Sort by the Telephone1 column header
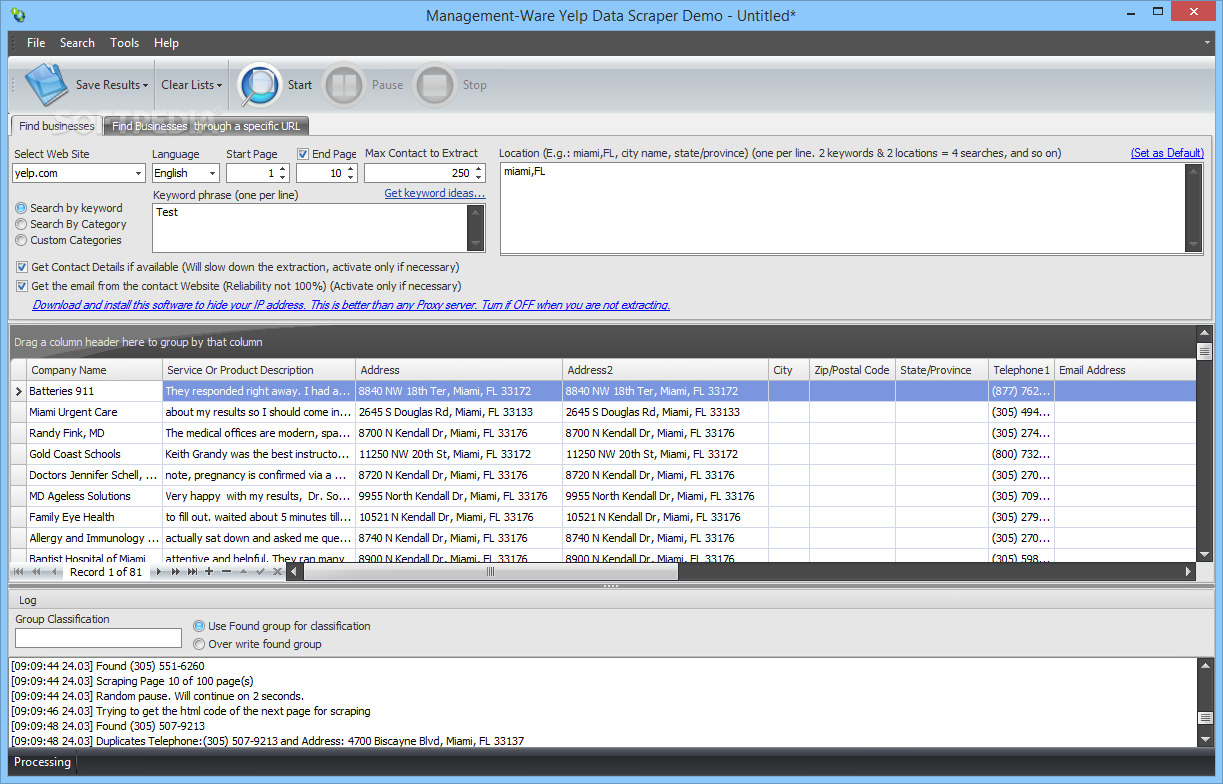This screenshot has height=784, width=1223. coord(1021,370)
